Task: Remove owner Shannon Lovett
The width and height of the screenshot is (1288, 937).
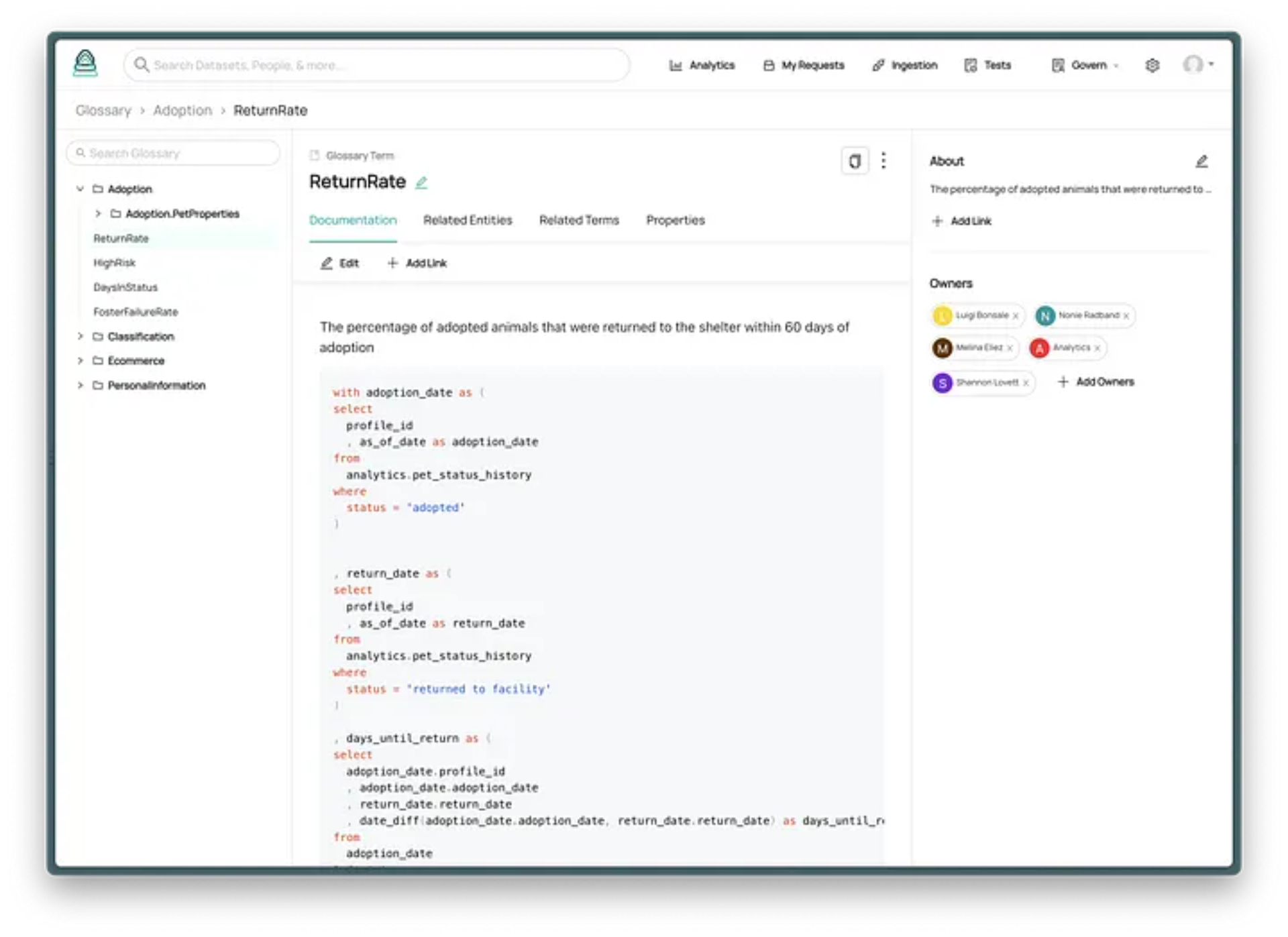Action: (x=1026, y=383)
